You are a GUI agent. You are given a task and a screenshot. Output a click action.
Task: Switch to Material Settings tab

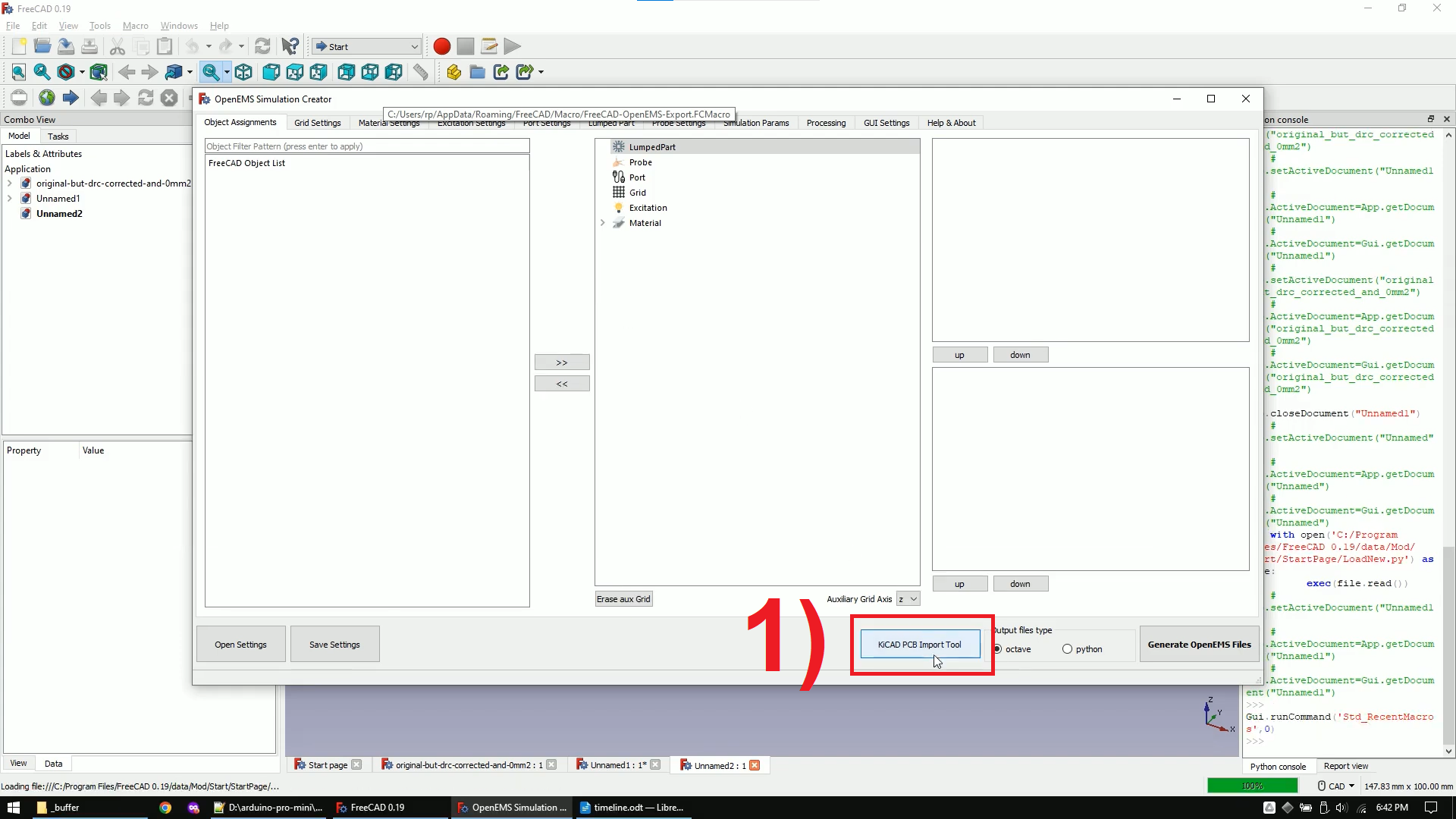pyautogui.click(x=388, y=122)
